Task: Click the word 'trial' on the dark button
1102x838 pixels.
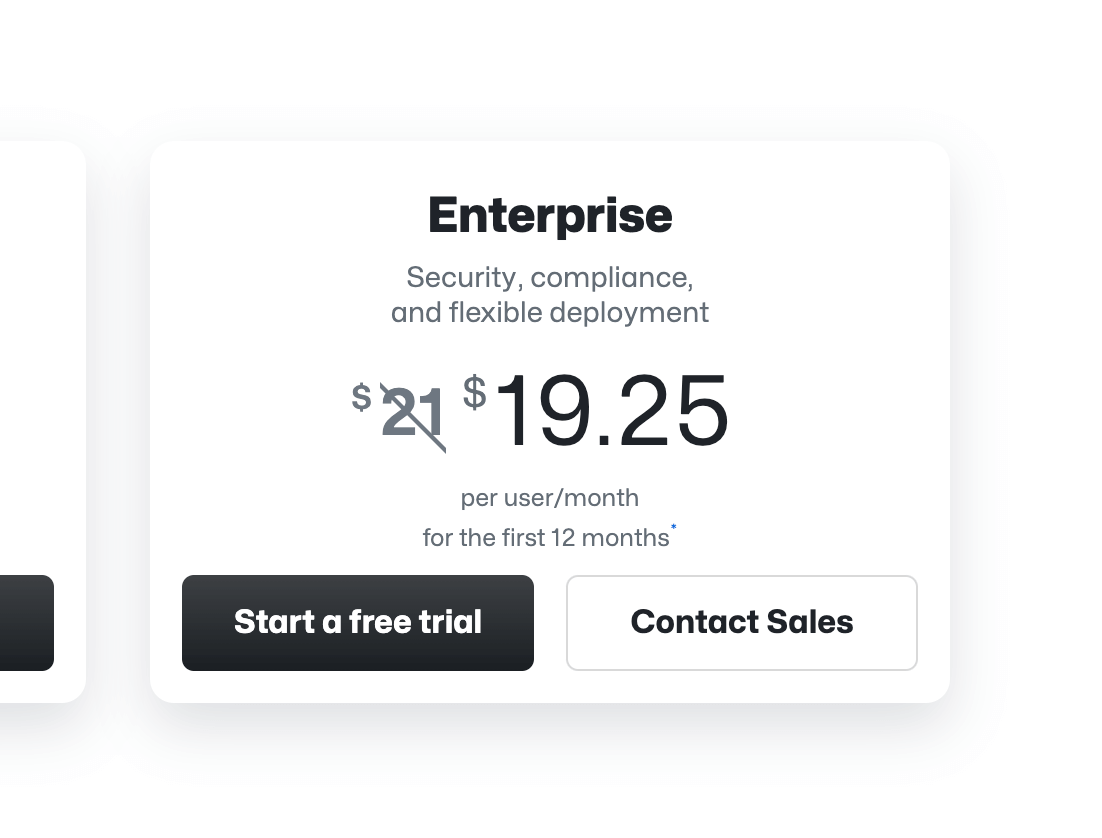Action: point(450,622)
